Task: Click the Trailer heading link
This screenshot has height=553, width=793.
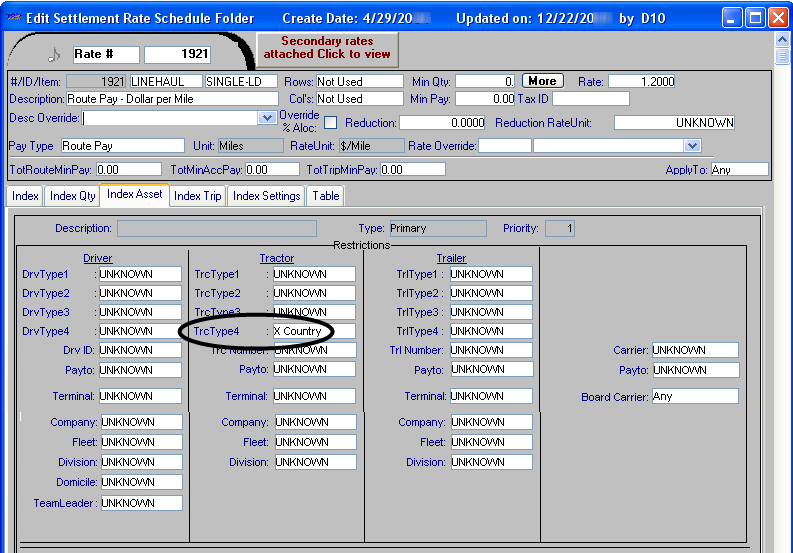Action: point(451,258)
